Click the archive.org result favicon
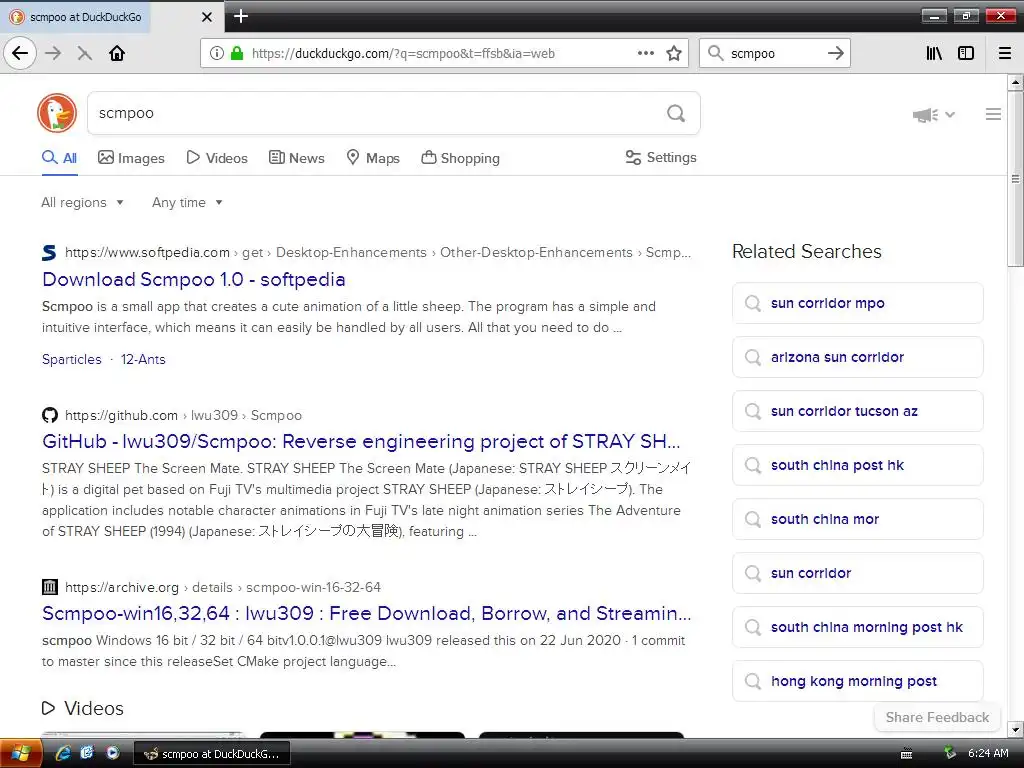1024x768 pixels. (x=50, y=587)
